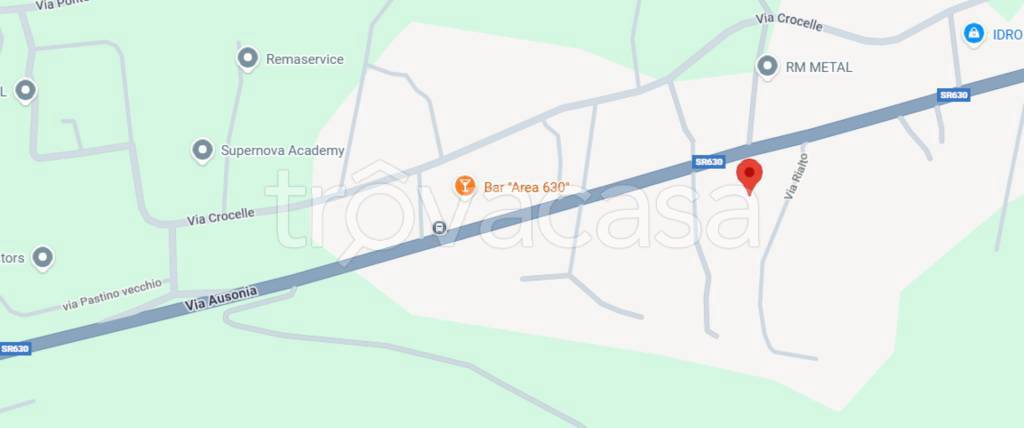Viewport: 1024px width, 428px height.
Task: Click the Via Rialto street label
Action: (796, 176)
